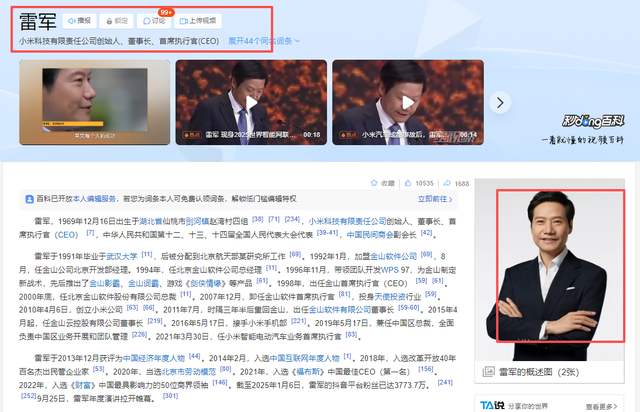Open the 武汉大学 link

(x=122, y=256)
